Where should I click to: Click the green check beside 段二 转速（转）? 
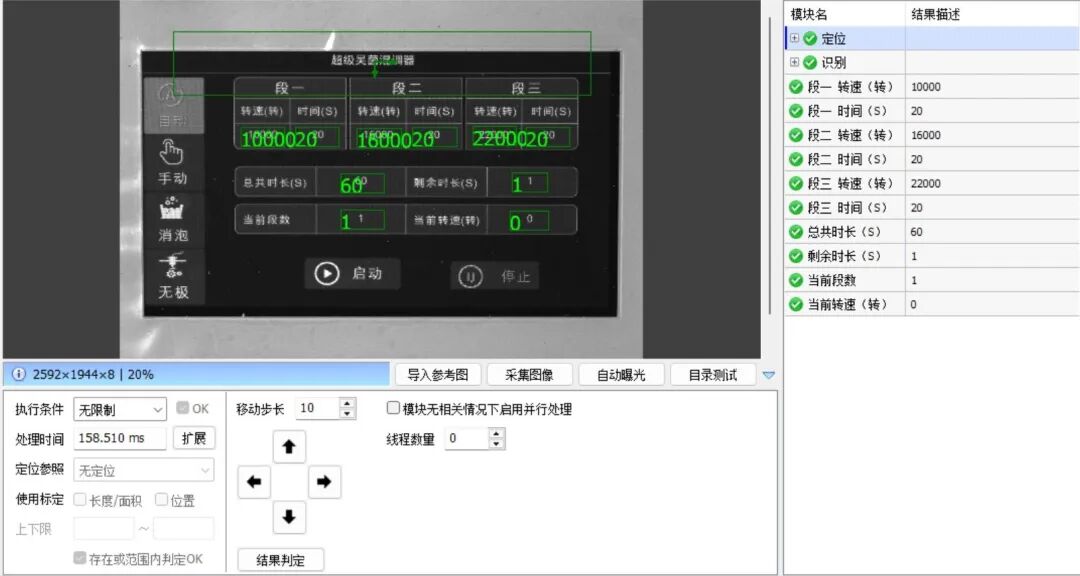(x=796, y=135)
